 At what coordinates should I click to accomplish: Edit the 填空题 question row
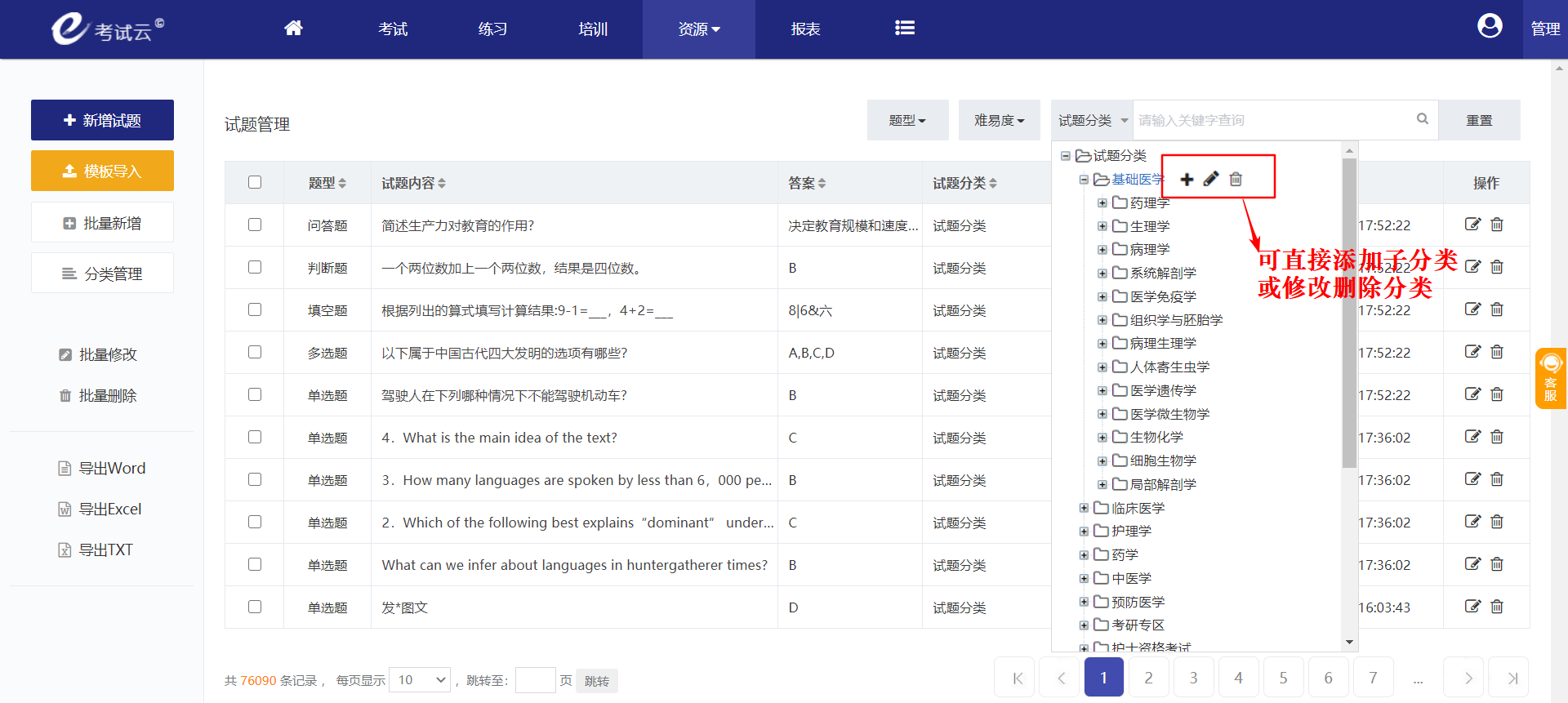pos(1472,309)
